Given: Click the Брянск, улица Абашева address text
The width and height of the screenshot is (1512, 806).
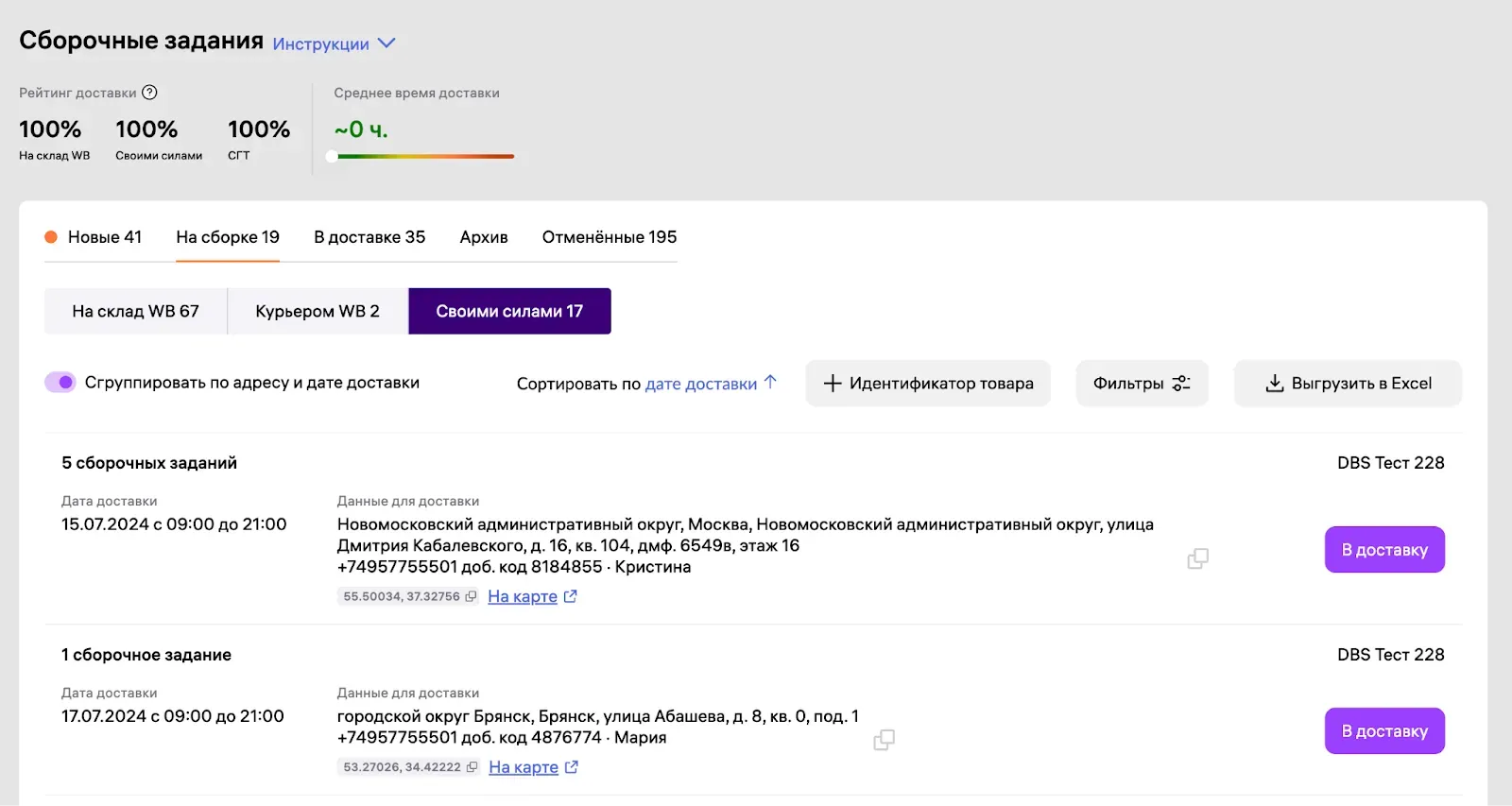Looking at the screenshot, I should (x=598, y=716).
